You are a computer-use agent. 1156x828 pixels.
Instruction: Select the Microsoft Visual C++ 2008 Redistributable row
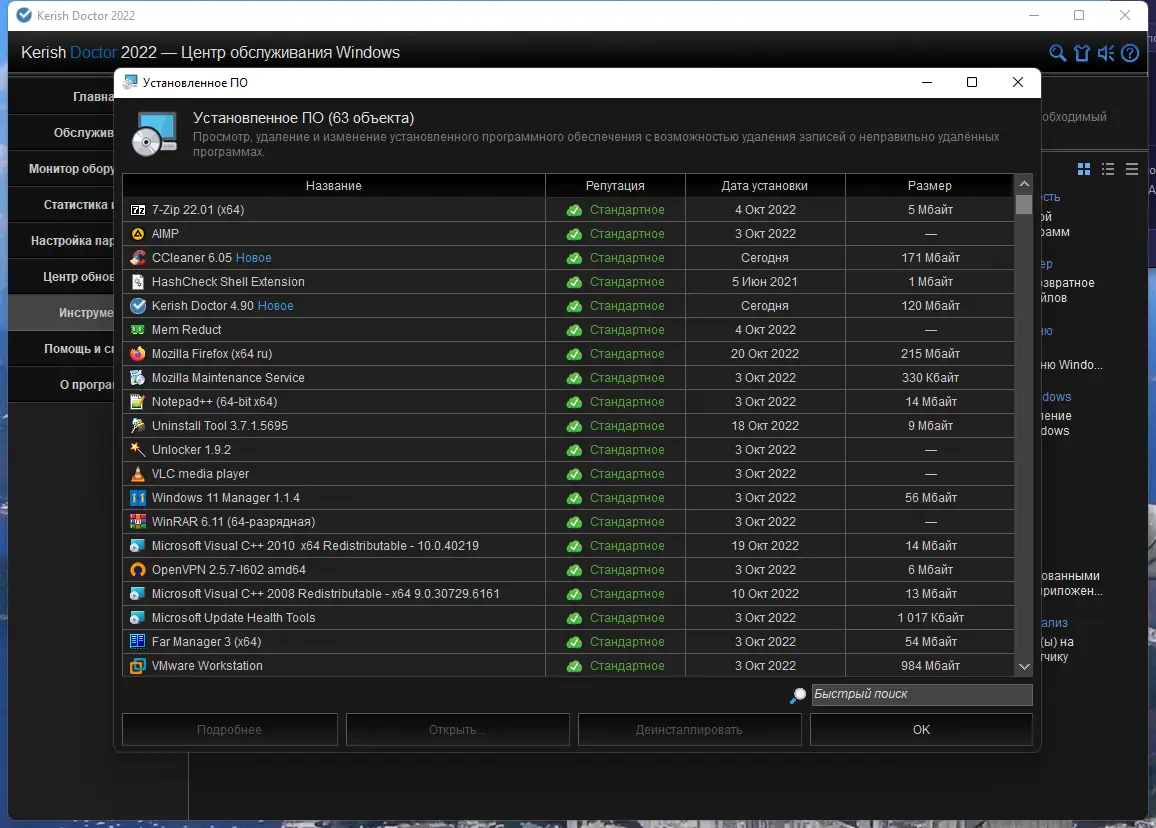pyautogui.click(x=568, y=594)
